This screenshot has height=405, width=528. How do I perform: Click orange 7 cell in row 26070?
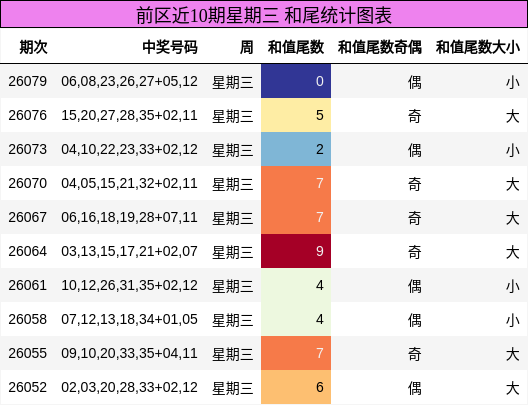(x=296, y=183)
